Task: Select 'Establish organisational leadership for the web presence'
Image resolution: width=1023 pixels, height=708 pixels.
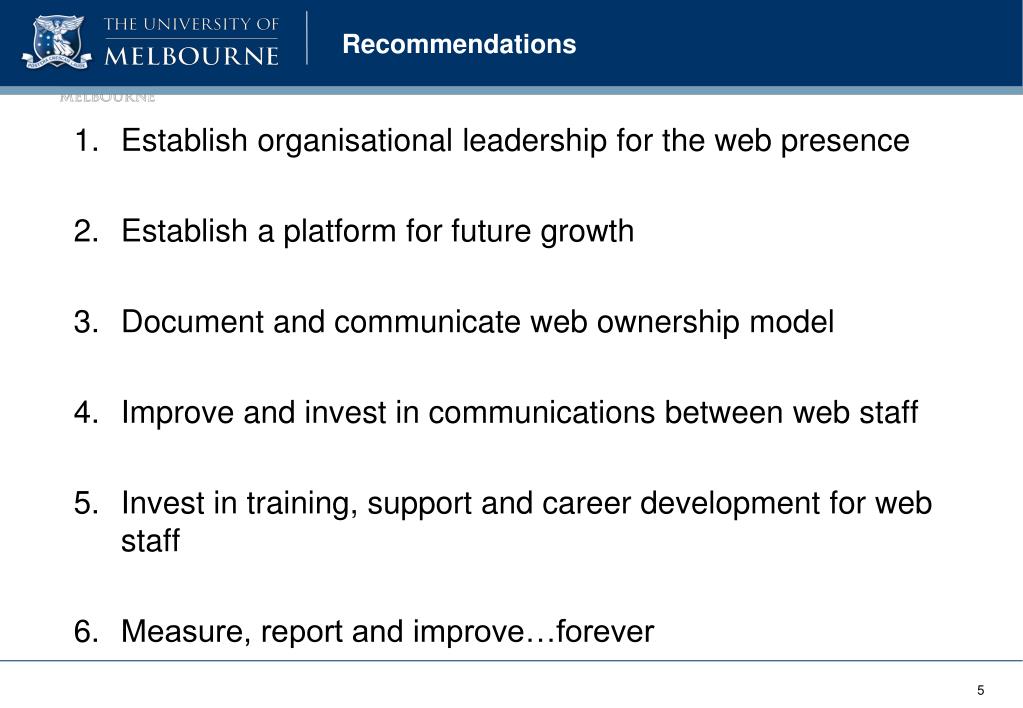Action: tap(515, 142)
